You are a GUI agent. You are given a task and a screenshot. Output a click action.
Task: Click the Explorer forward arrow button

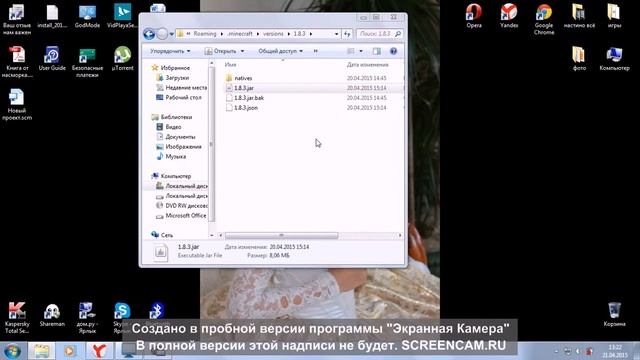[162, 34]
